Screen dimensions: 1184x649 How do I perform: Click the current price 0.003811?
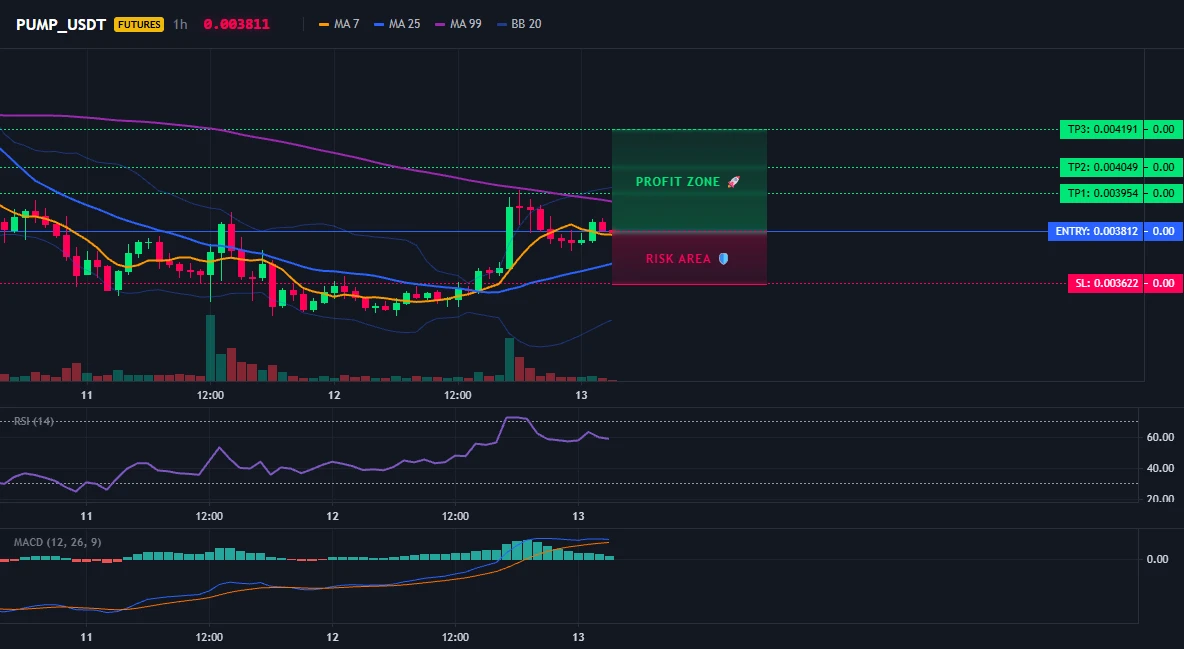point(236,24)
